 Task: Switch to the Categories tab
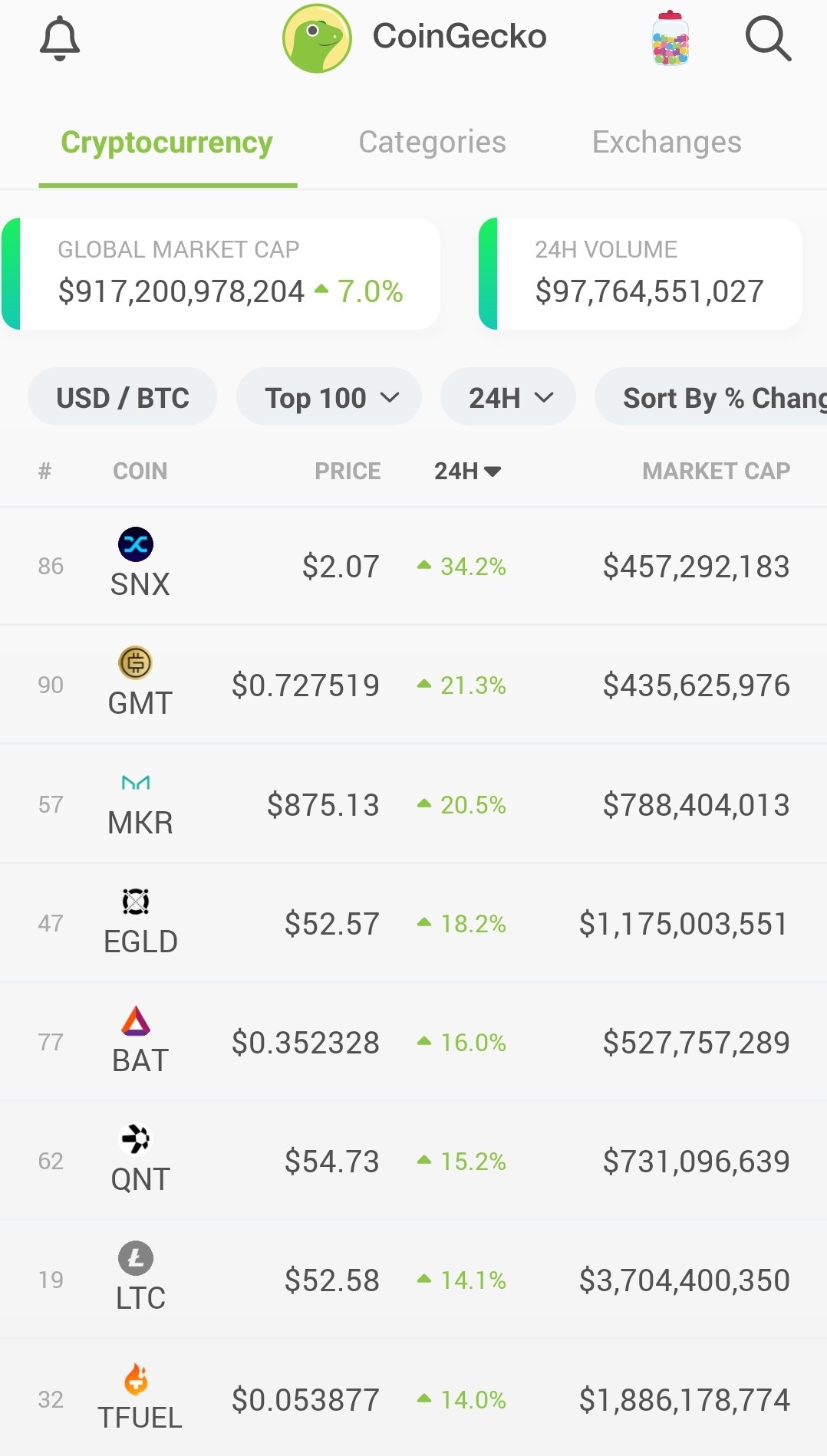click(x=432, y=142)
